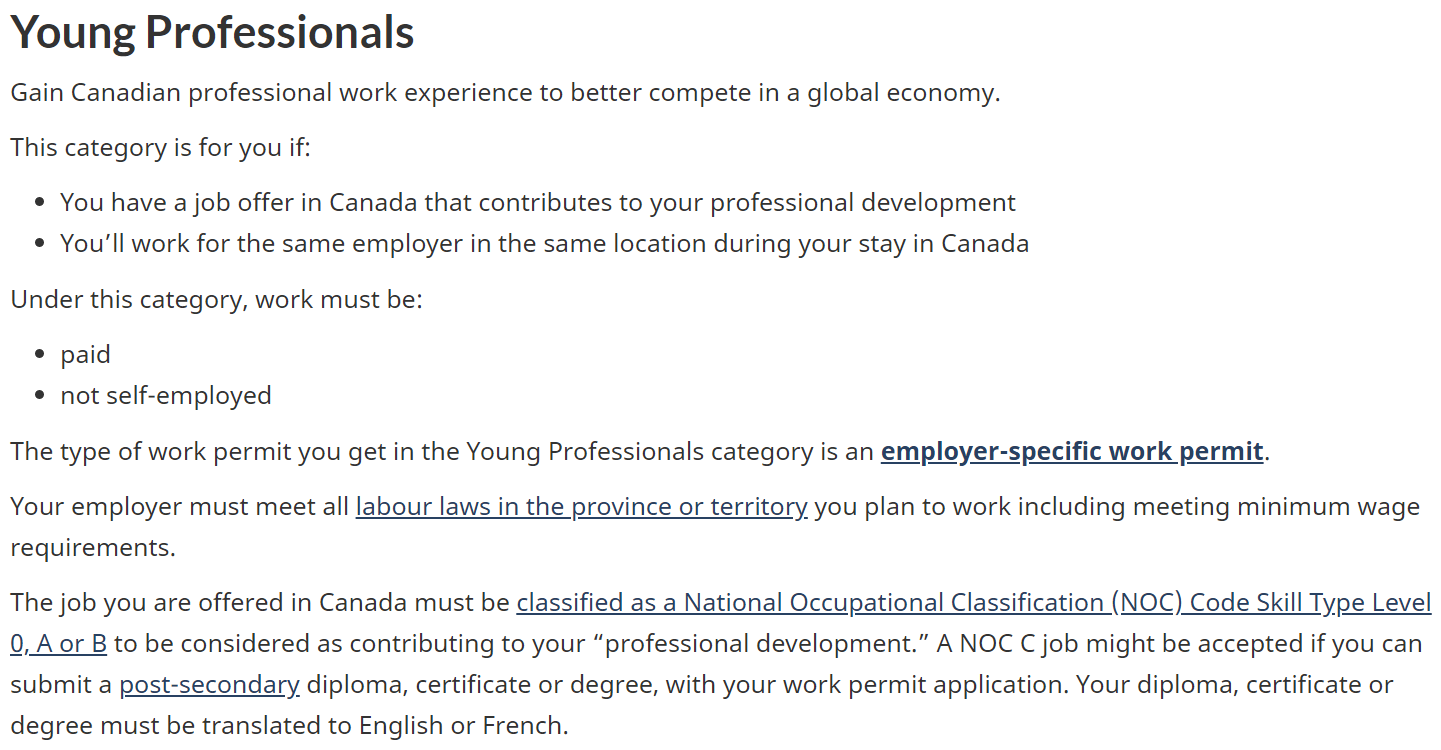Image resolution: width=1441 pixels, height=750 pixels.
Task: Click the Young Professionals heading
Action: 212,33
